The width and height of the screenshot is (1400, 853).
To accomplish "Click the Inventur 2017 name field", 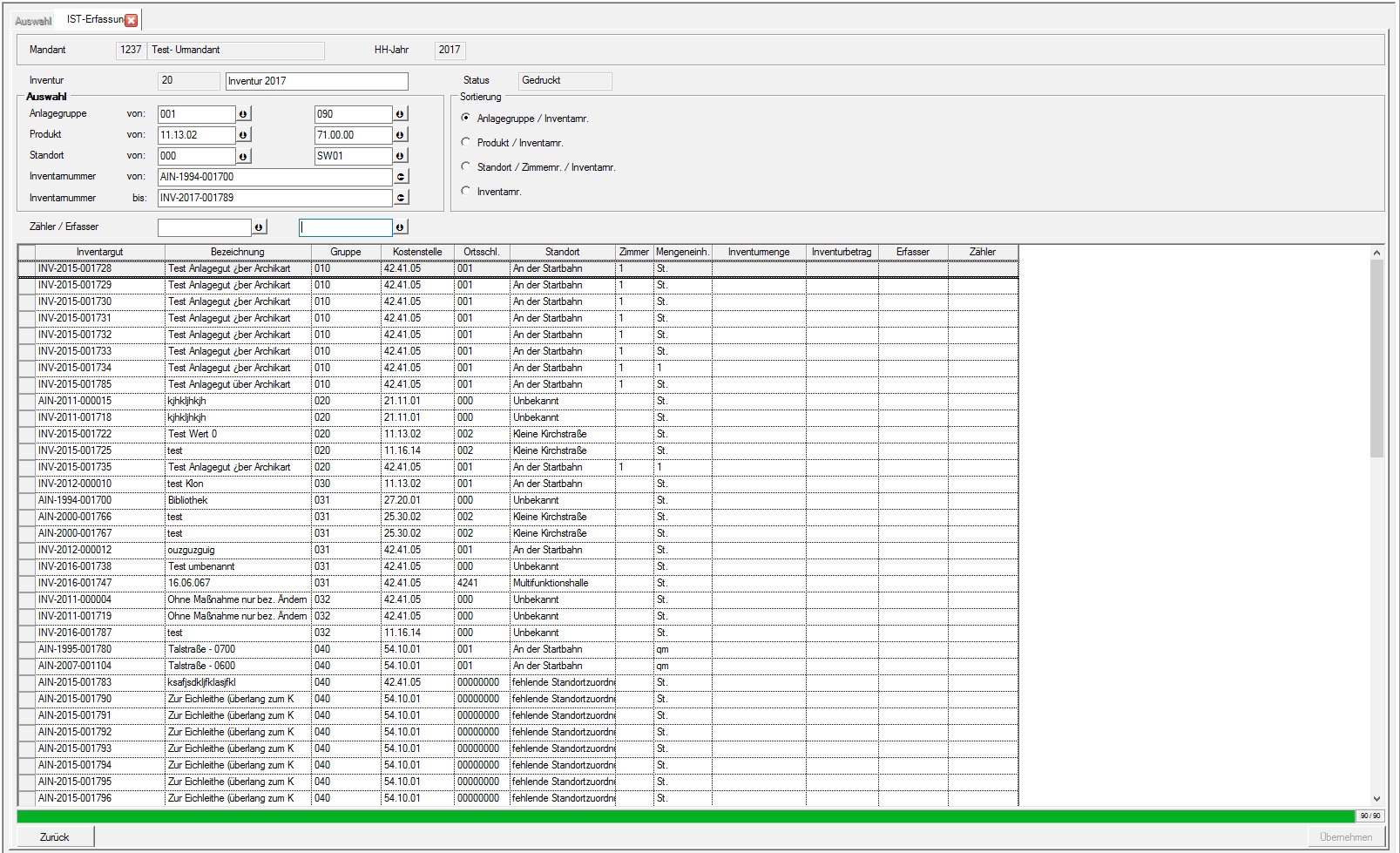I will (x=316, y=81).
